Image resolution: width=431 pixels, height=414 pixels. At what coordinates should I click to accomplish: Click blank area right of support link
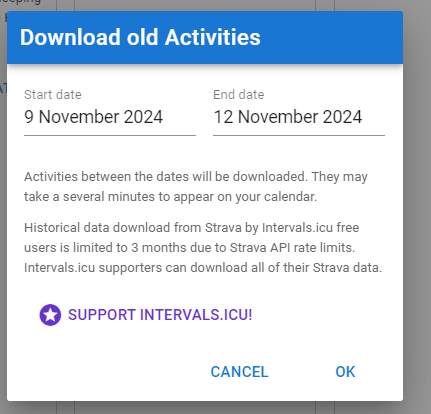(320, 315)
